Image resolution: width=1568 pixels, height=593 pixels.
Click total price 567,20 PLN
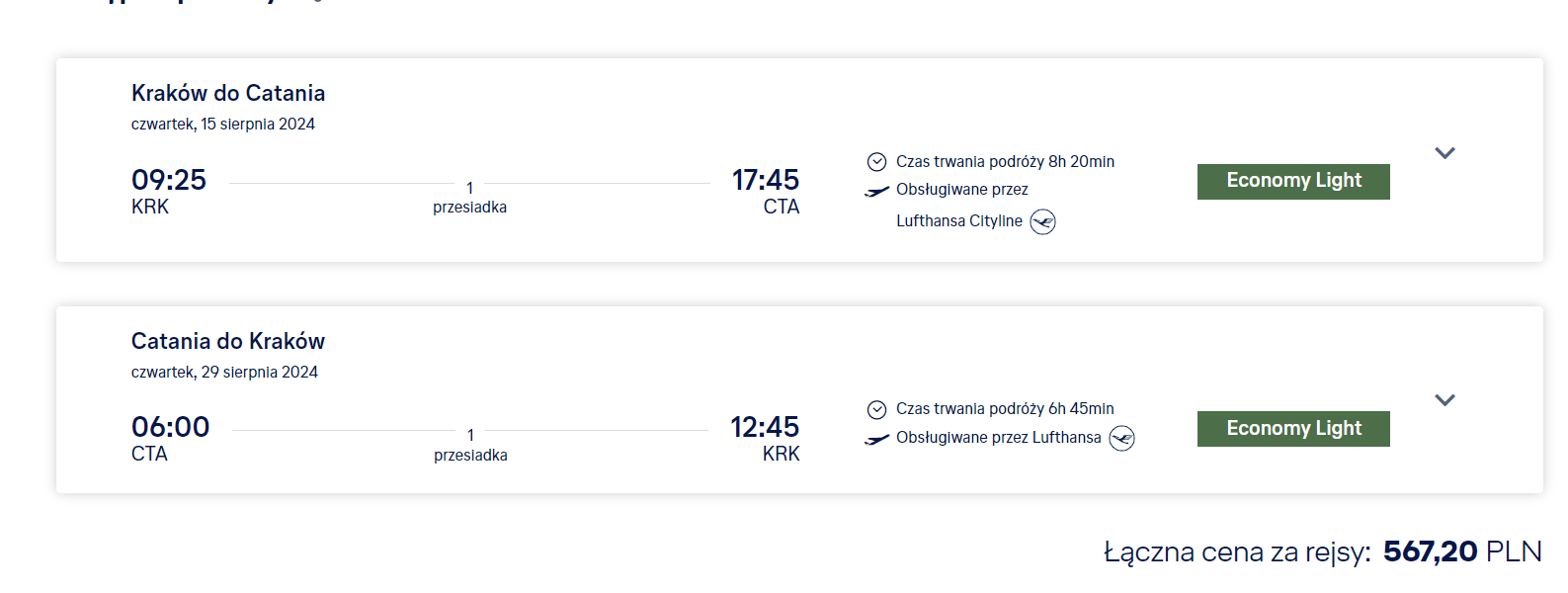1462,551
